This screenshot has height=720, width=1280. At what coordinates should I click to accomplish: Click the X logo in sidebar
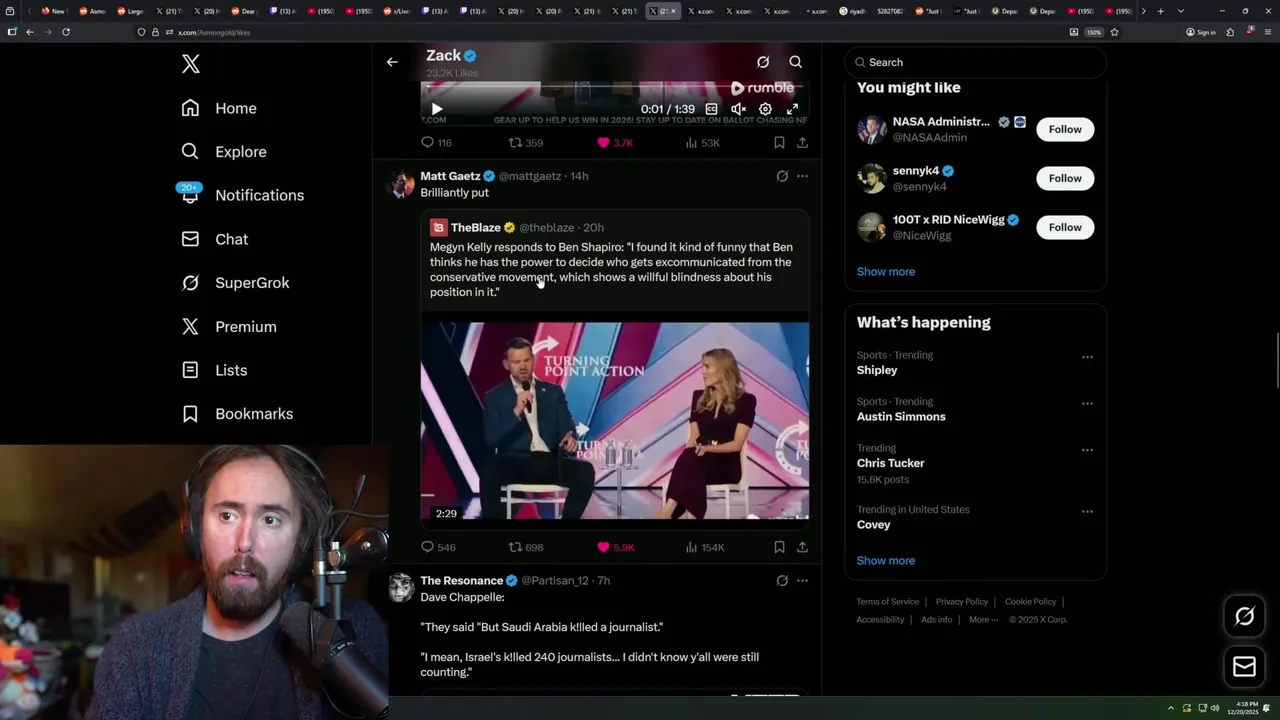[x=191, y=64]
